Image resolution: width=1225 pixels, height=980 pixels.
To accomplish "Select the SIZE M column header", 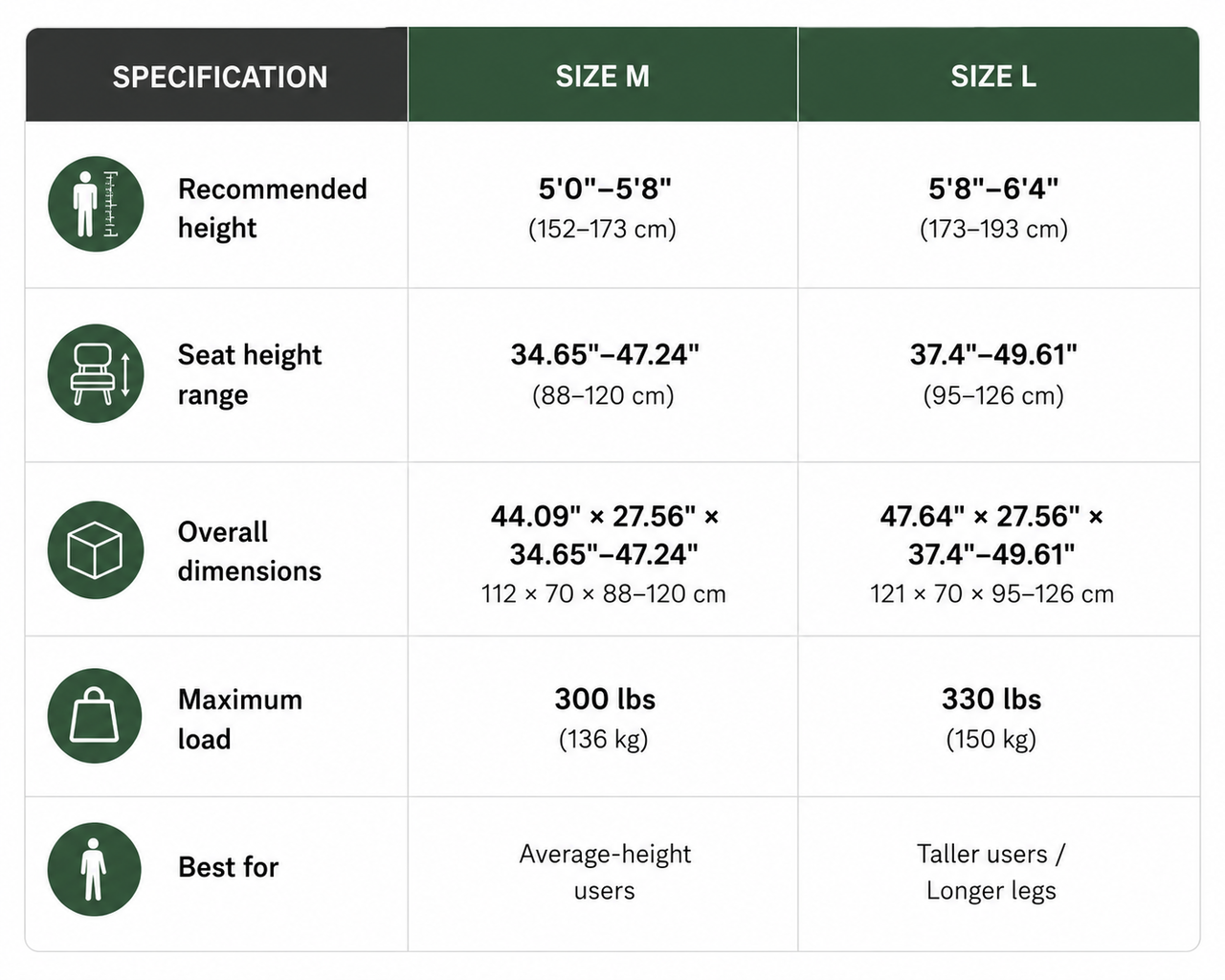I will [603, 75].
